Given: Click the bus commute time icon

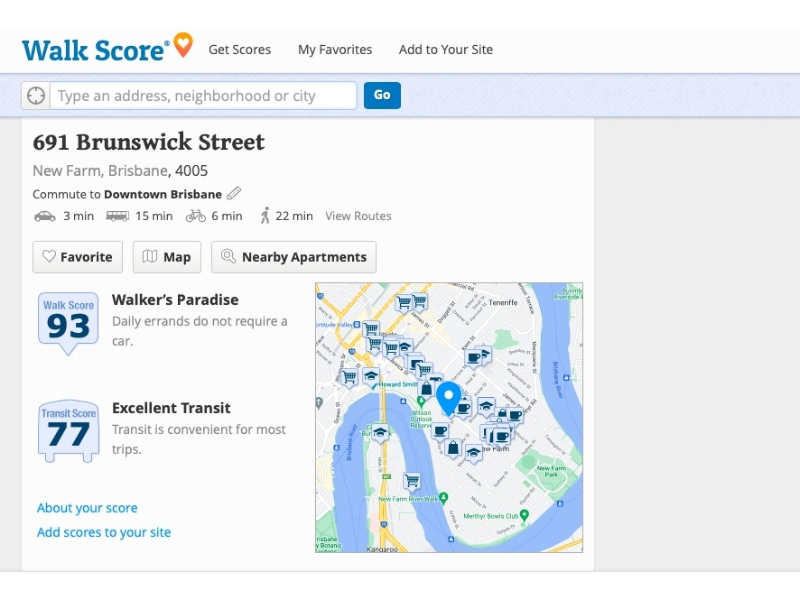Looking at the screenshot, I should (x=117, y=216).
